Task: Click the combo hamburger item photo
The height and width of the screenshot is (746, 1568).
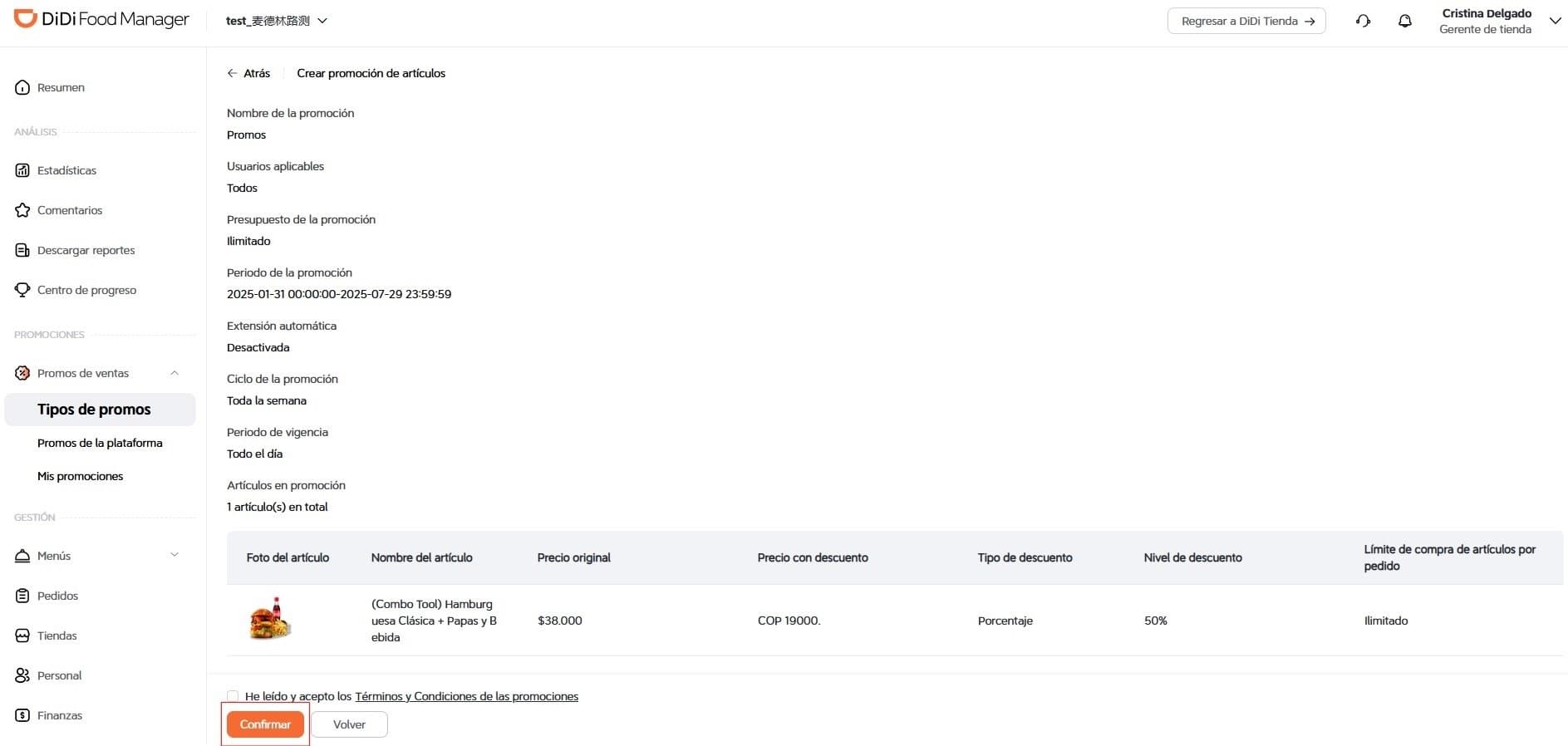Action: (x=270, y=620)
